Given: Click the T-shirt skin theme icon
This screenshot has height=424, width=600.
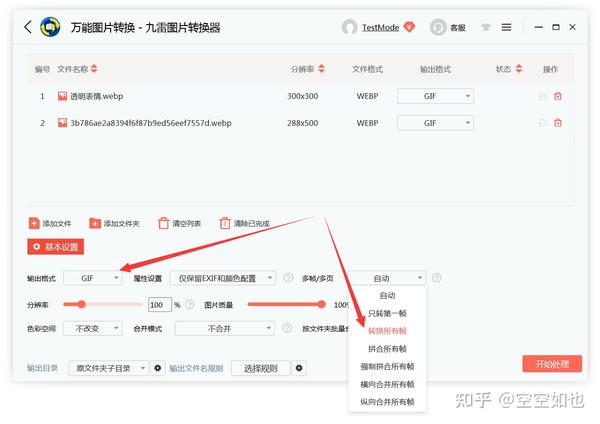Looking at the screenshot, I should click(x=486, y=27).
